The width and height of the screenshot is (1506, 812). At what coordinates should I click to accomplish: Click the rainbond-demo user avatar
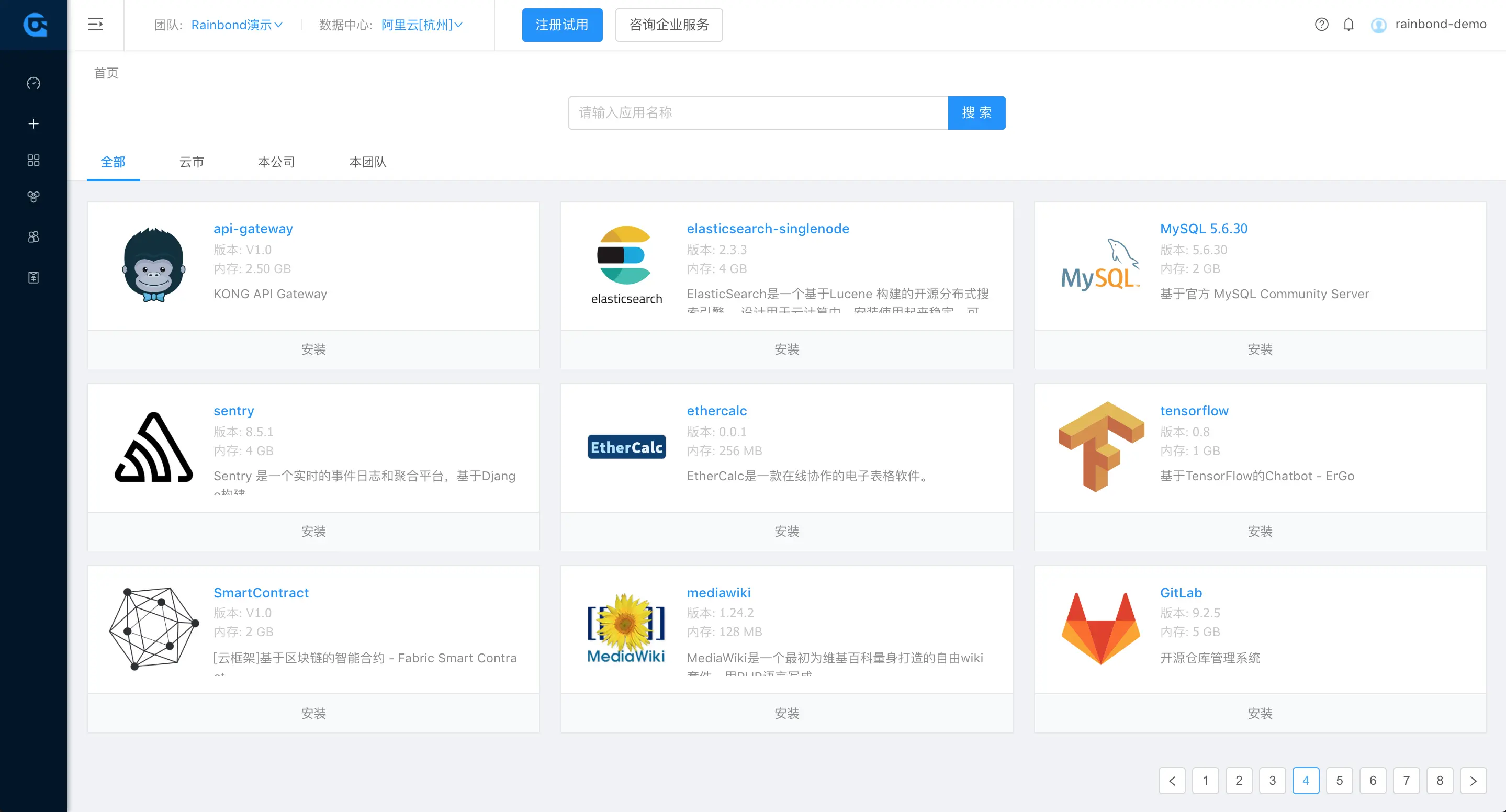point(1378,25)
